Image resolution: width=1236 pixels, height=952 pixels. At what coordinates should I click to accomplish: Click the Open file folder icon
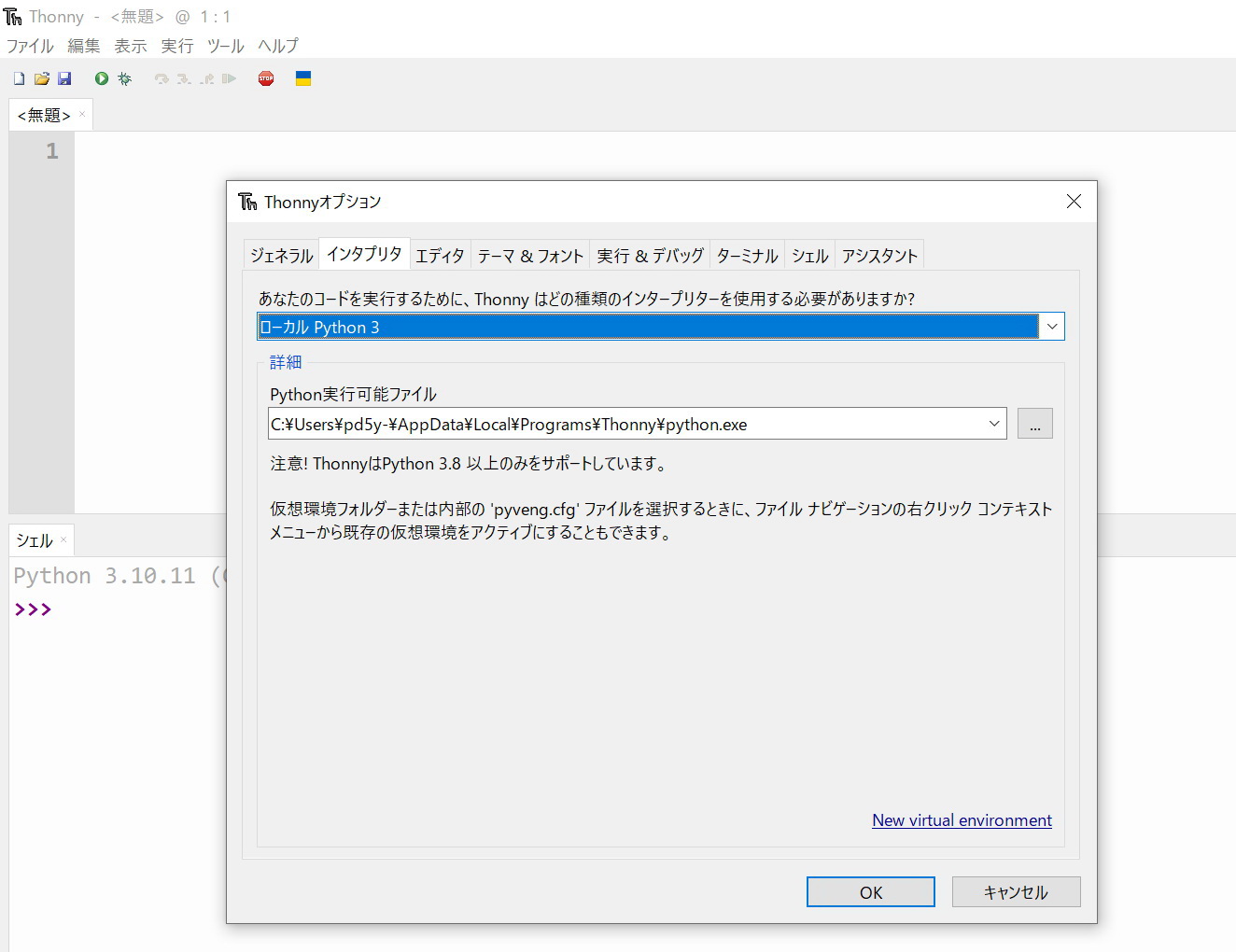tap(42, 78)
